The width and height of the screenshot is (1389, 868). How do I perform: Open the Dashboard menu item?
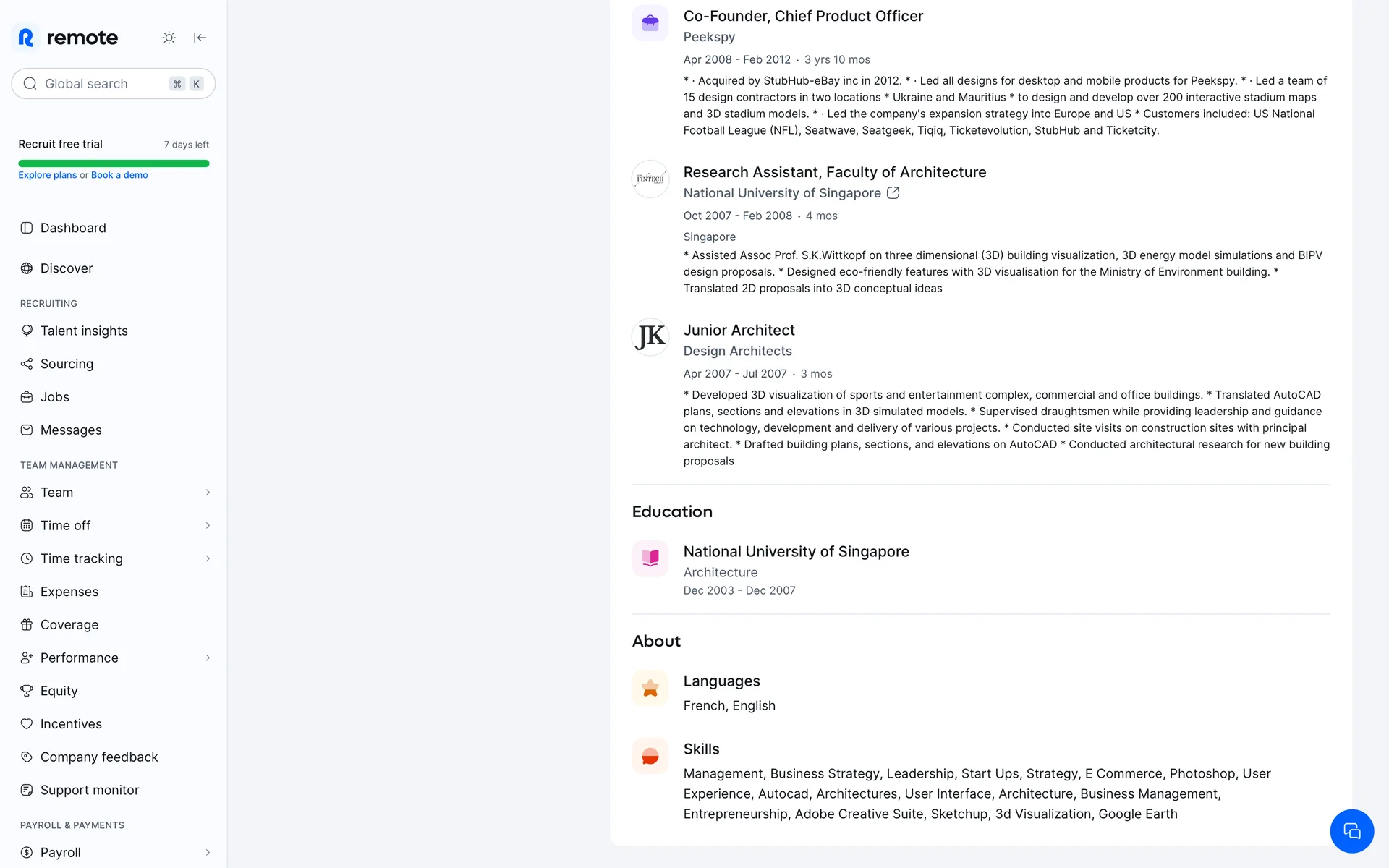click(x=73, y=228)
